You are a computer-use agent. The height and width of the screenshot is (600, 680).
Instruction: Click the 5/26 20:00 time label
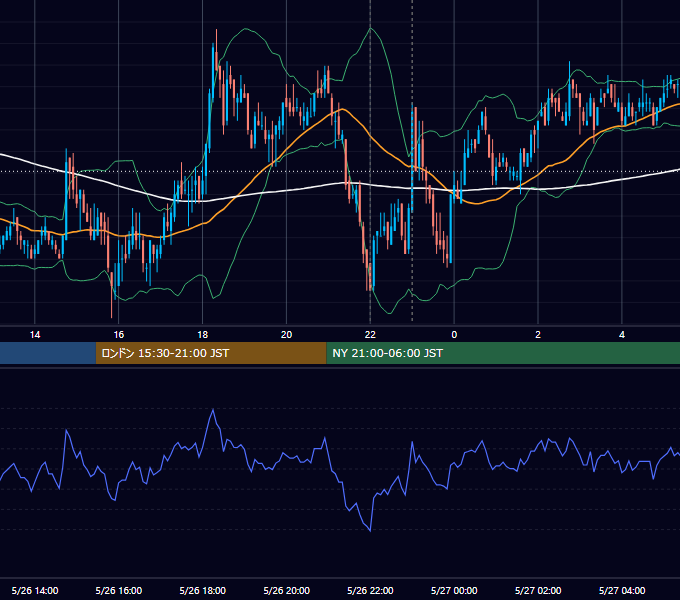point(286,590)
